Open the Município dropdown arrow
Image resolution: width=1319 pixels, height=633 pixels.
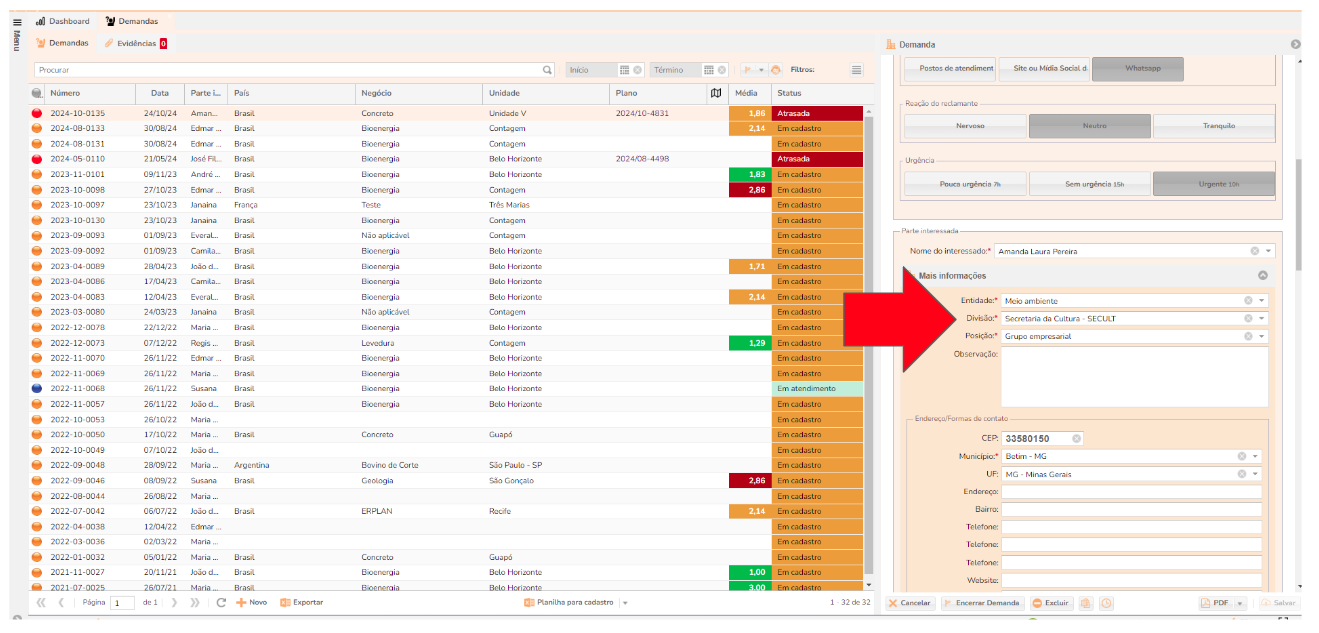click(1255, 456)
